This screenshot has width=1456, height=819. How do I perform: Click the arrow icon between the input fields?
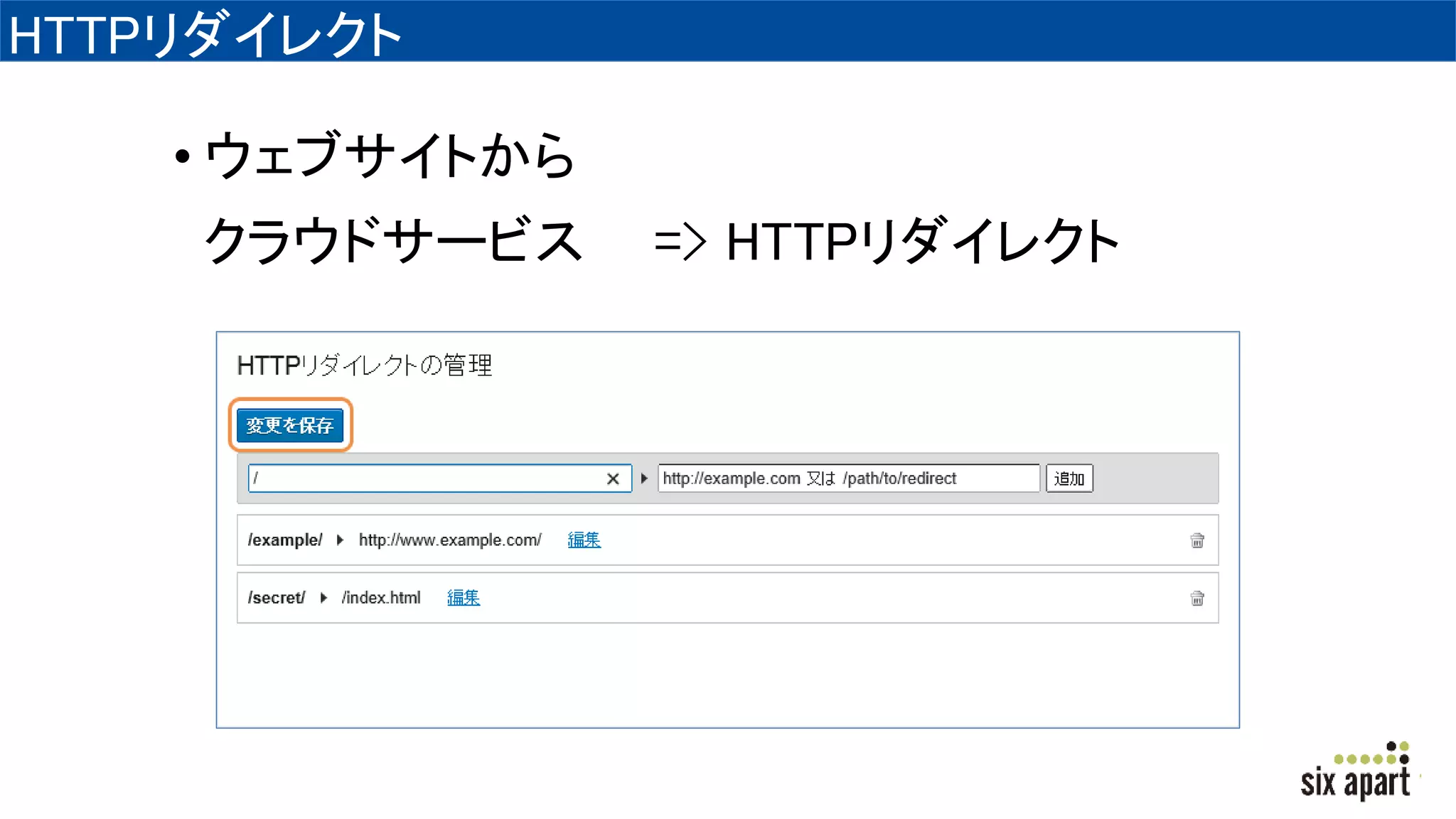click(x=644, y=478)
